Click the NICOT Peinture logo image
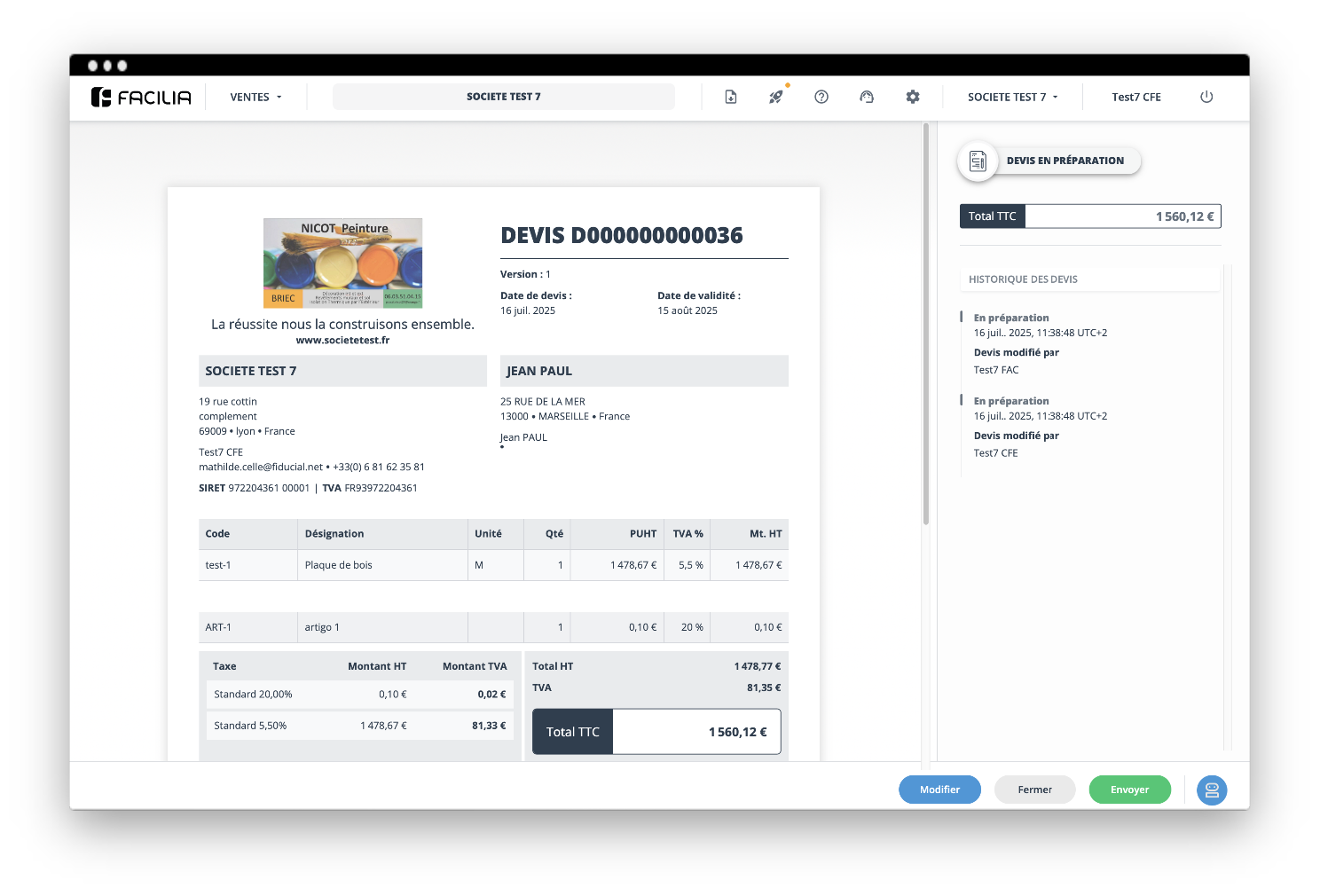 tap(342, 263)
